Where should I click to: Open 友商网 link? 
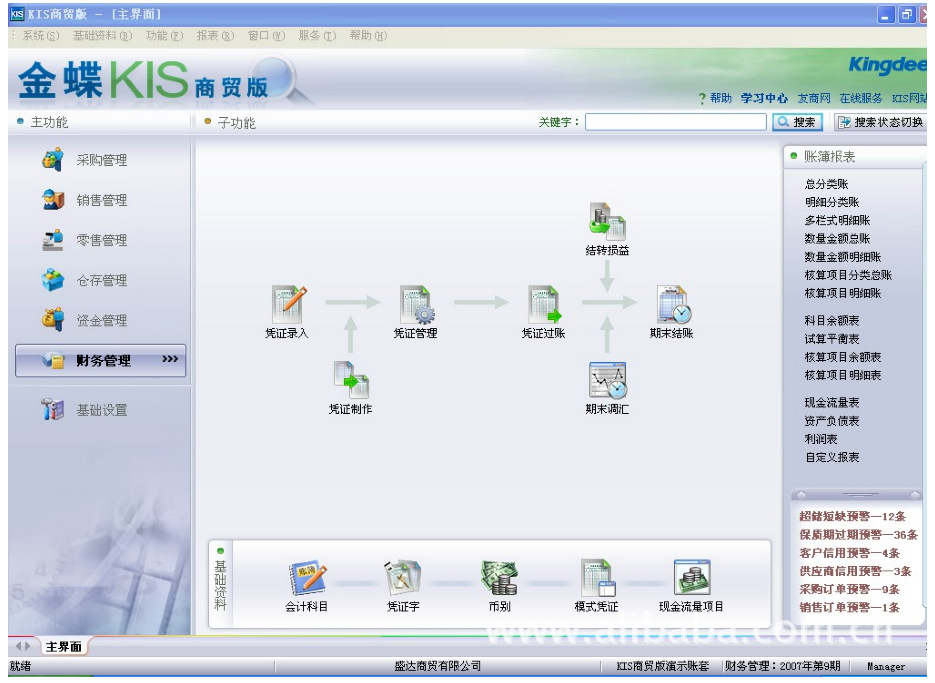(x=814, y=98)
